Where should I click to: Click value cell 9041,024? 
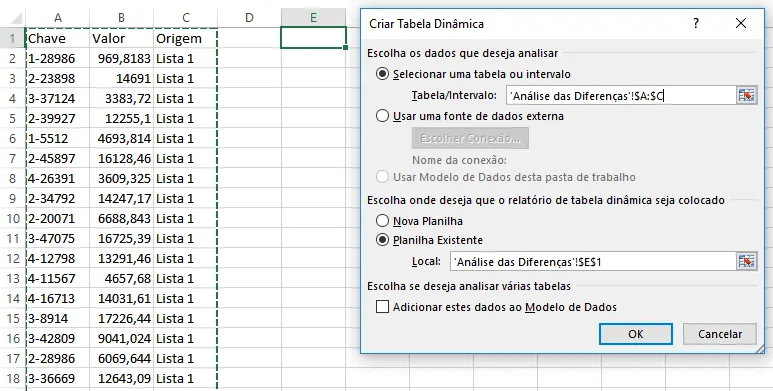(121, 338)
